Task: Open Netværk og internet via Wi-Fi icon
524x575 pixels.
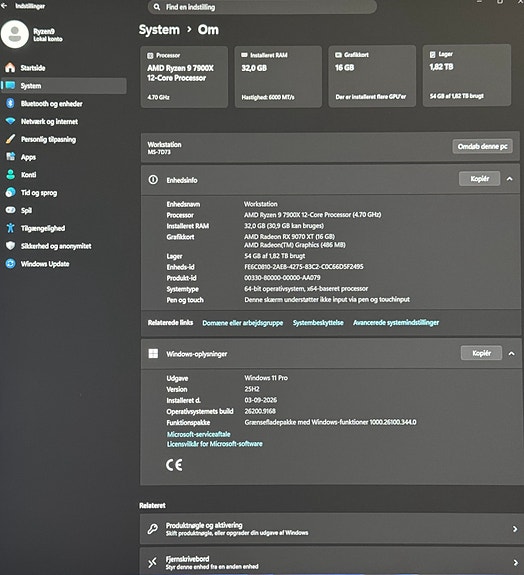Action: (x=10, y=121)
